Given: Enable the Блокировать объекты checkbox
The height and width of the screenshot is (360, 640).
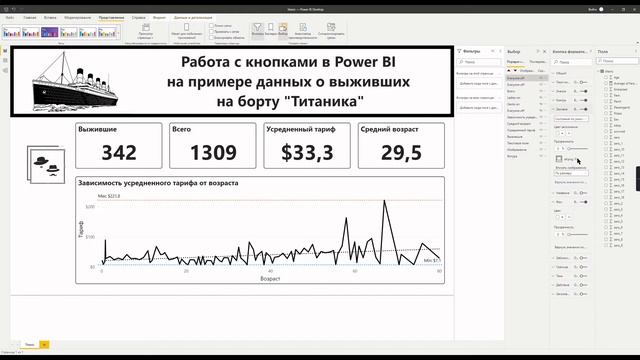Looking at the screenshot, I should [211, 38].
